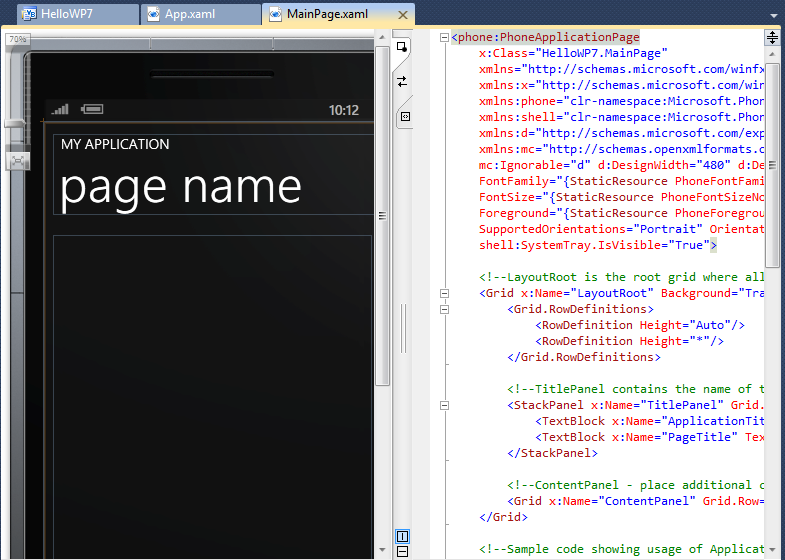The width and height of the screenshot is (785, 560).
Task: Click the designer vertical scrollbar thumb
Action: point(382,215)
